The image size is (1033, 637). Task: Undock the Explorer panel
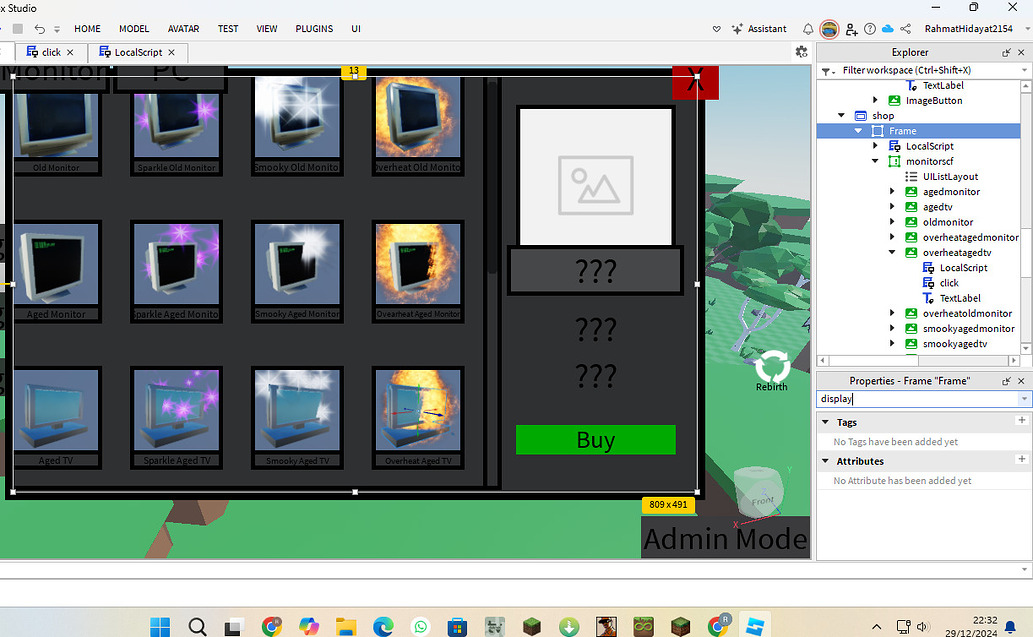[x=1006, y=52]
